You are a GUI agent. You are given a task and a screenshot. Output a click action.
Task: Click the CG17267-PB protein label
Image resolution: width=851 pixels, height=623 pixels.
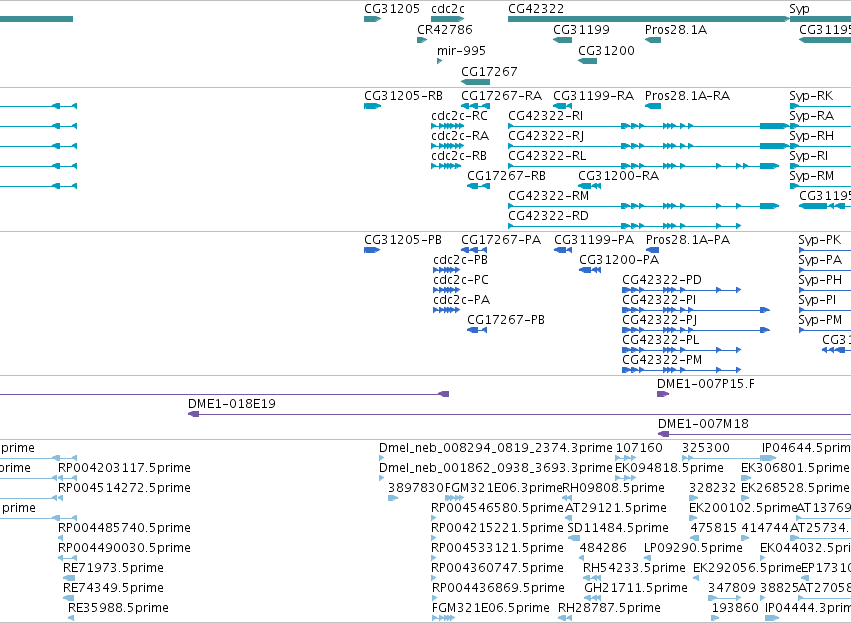click(x=506, y=320)
